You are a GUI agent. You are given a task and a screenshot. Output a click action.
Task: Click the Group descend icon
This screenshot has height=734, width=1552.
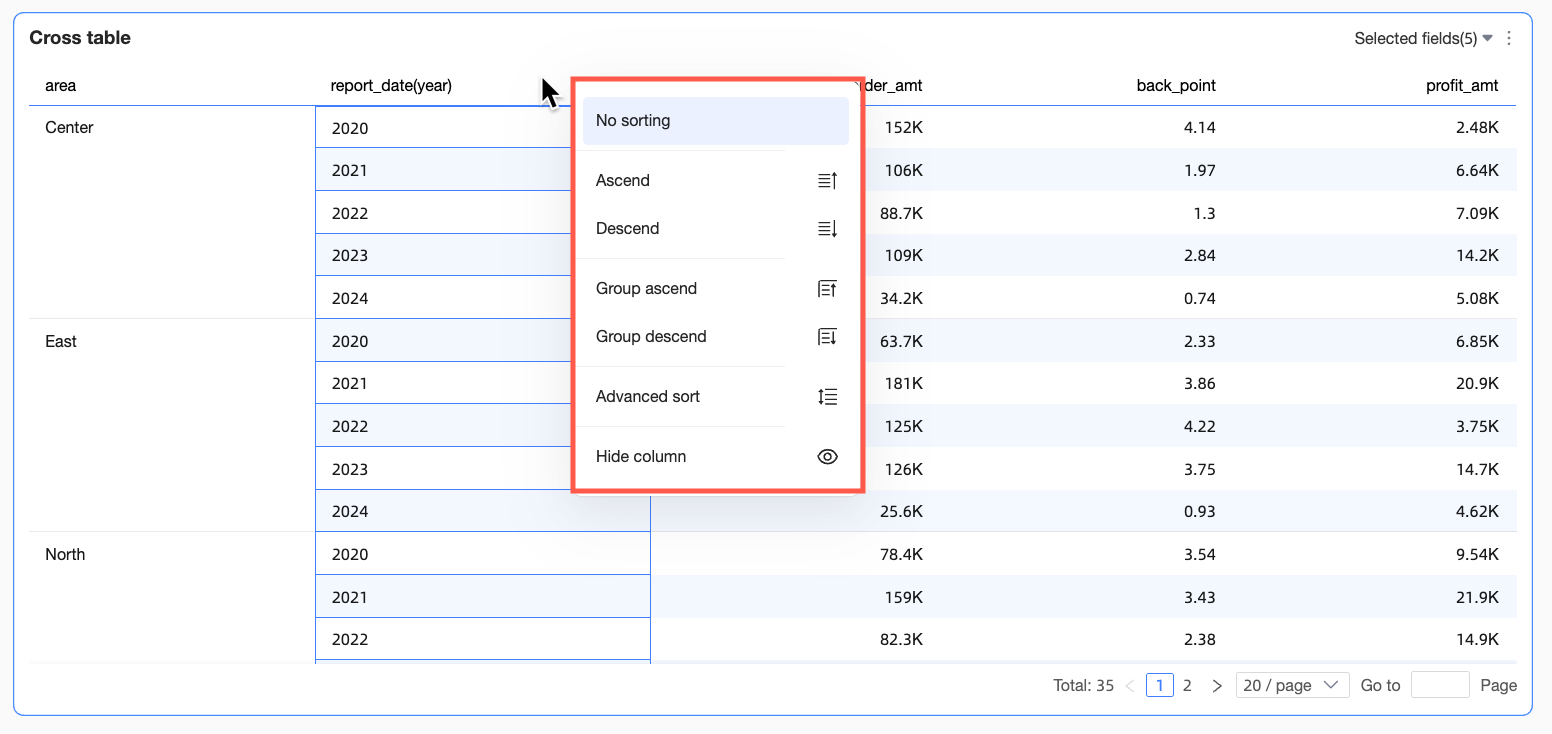(827, 337)
